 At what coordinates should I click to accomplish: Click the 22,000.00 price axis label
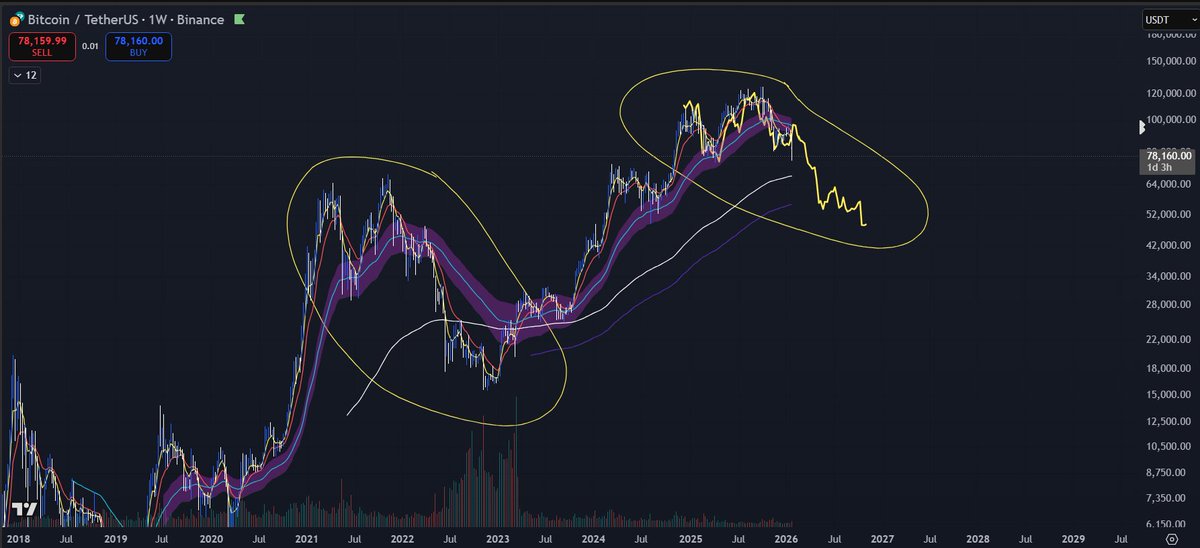(x=1169, y=340)
